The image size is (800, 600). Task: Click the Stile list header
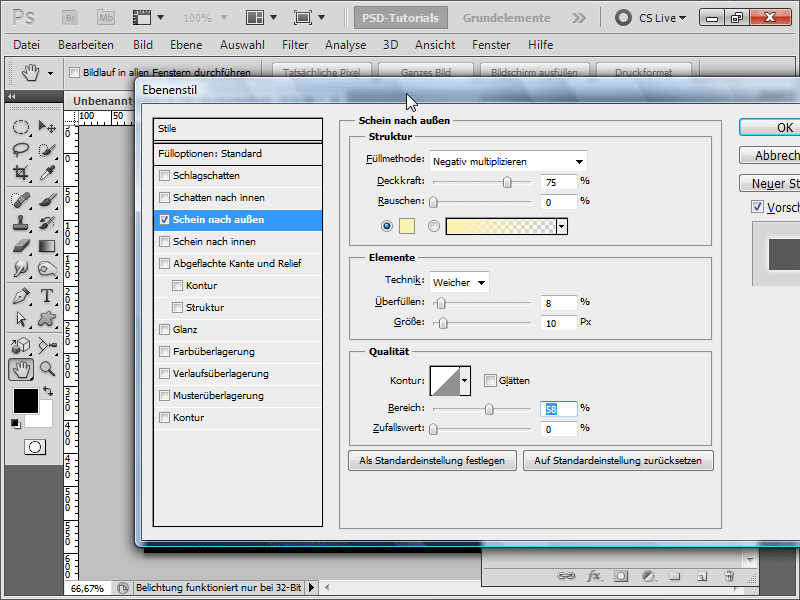point(238,129)
